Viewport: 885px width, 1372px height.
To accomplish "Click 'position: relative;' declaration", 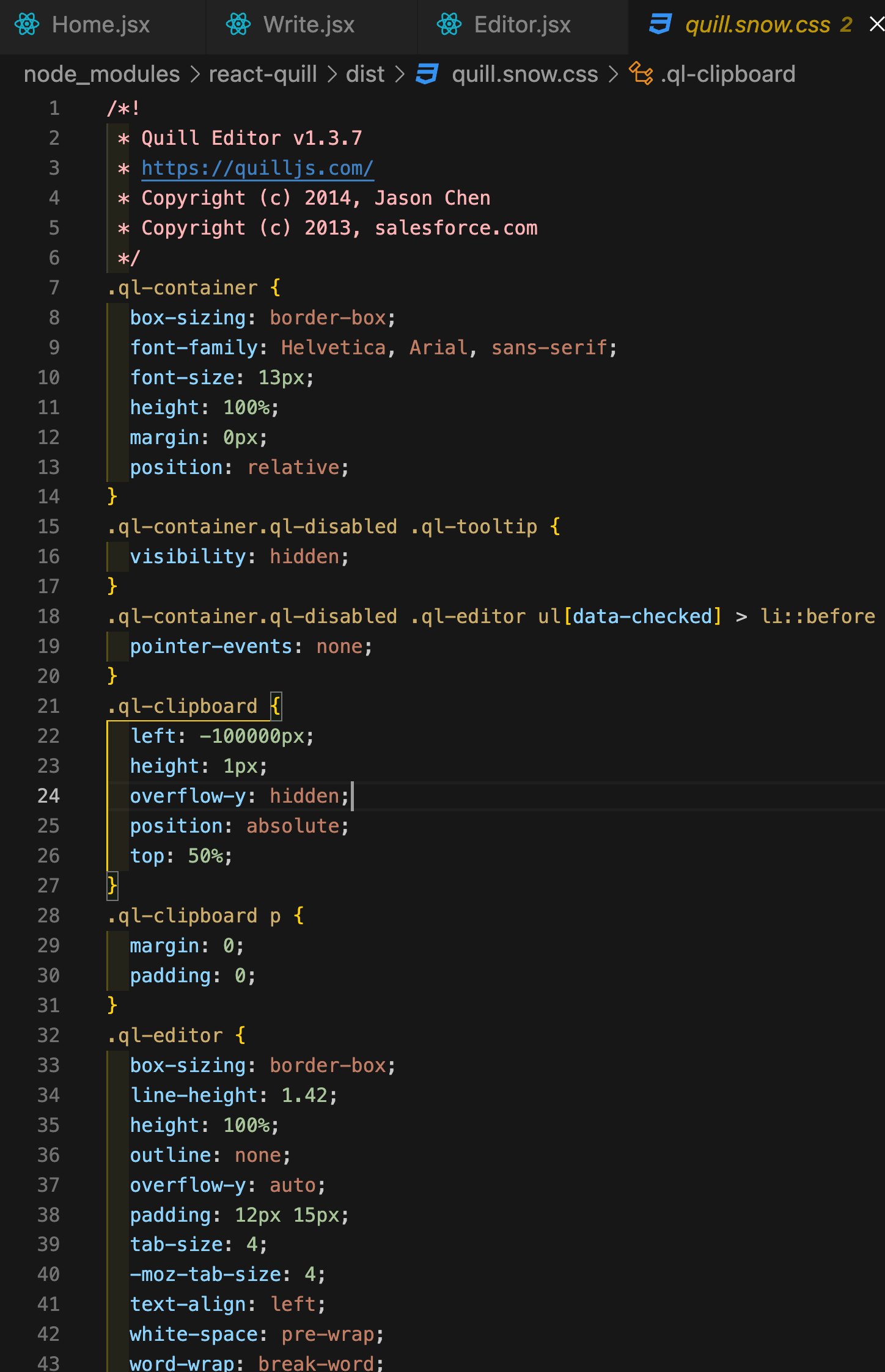I will click(240, 467).
